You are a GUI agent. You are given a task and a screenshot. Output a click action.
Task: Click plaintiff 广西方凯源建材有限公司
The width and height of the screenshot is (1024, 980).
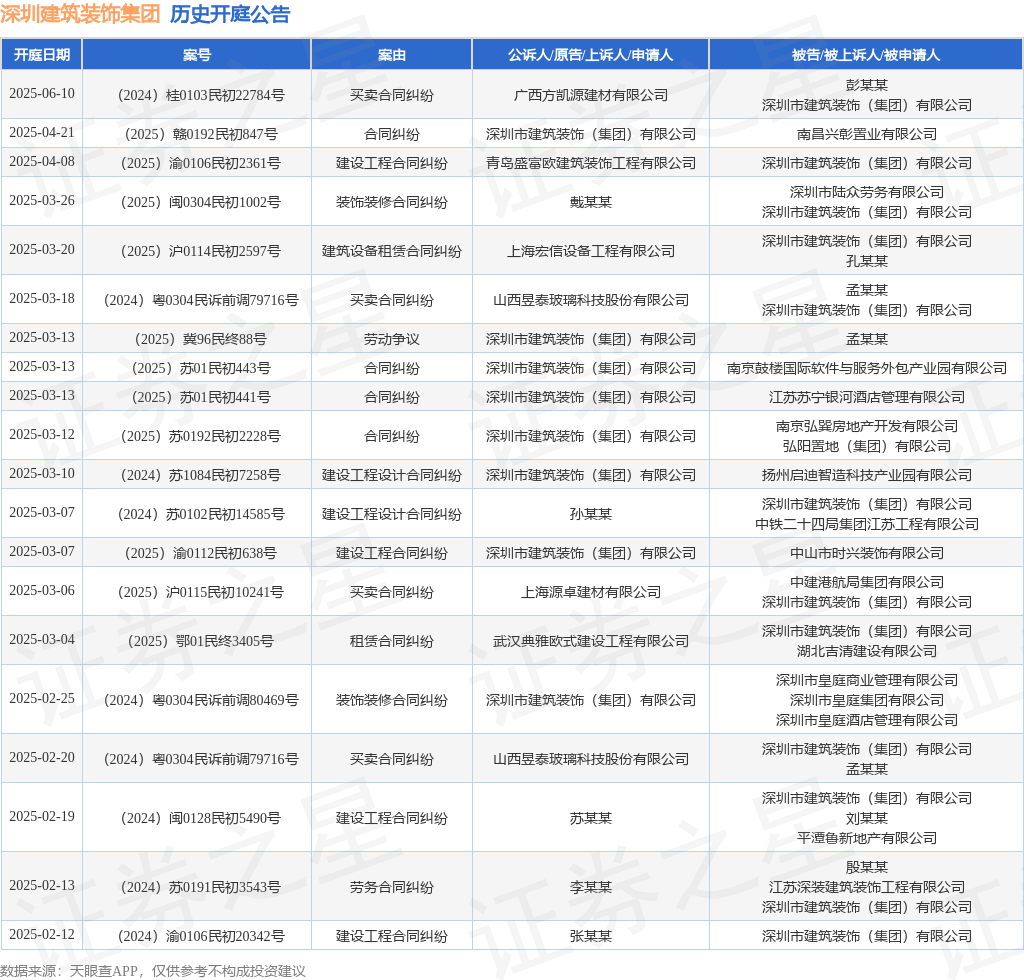(x=590, y=95)
